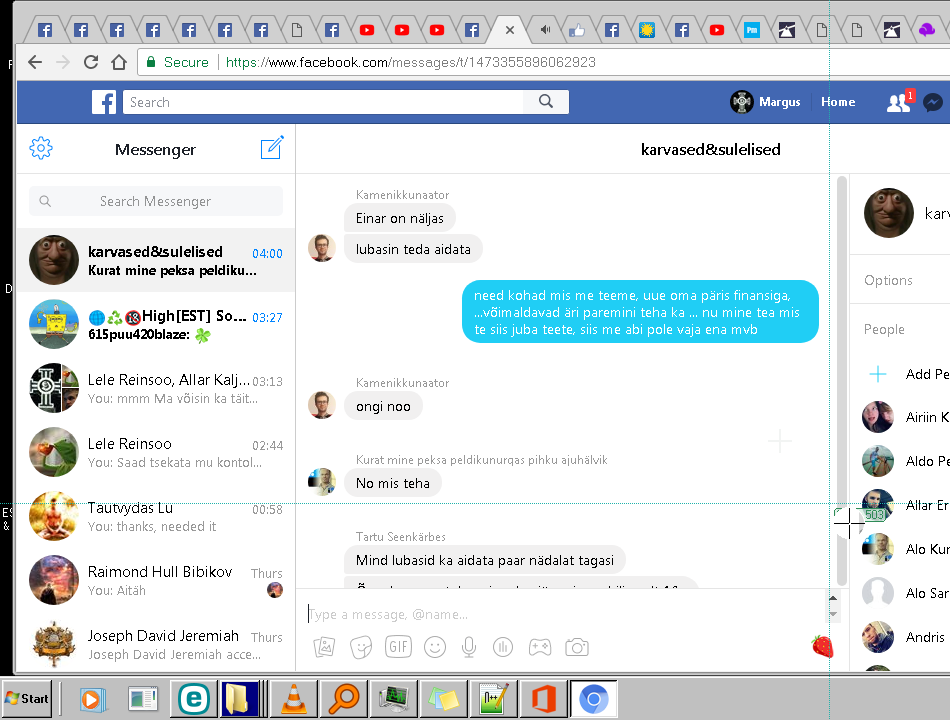Click the search magnifier button in Facebook bar
The height and width of the screenshot is (720, 950).
[x=546, y=102]
